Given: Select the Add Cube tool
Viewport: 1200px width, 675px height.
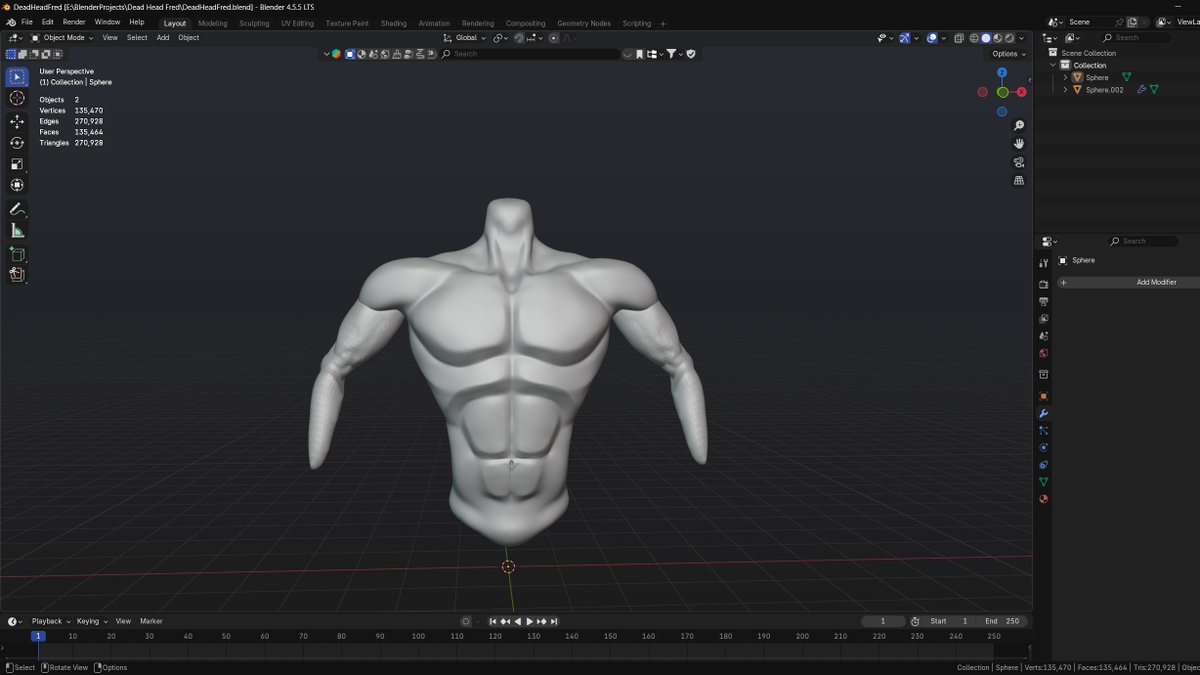Looking at the screenshot, I should (x=17, y=254).
